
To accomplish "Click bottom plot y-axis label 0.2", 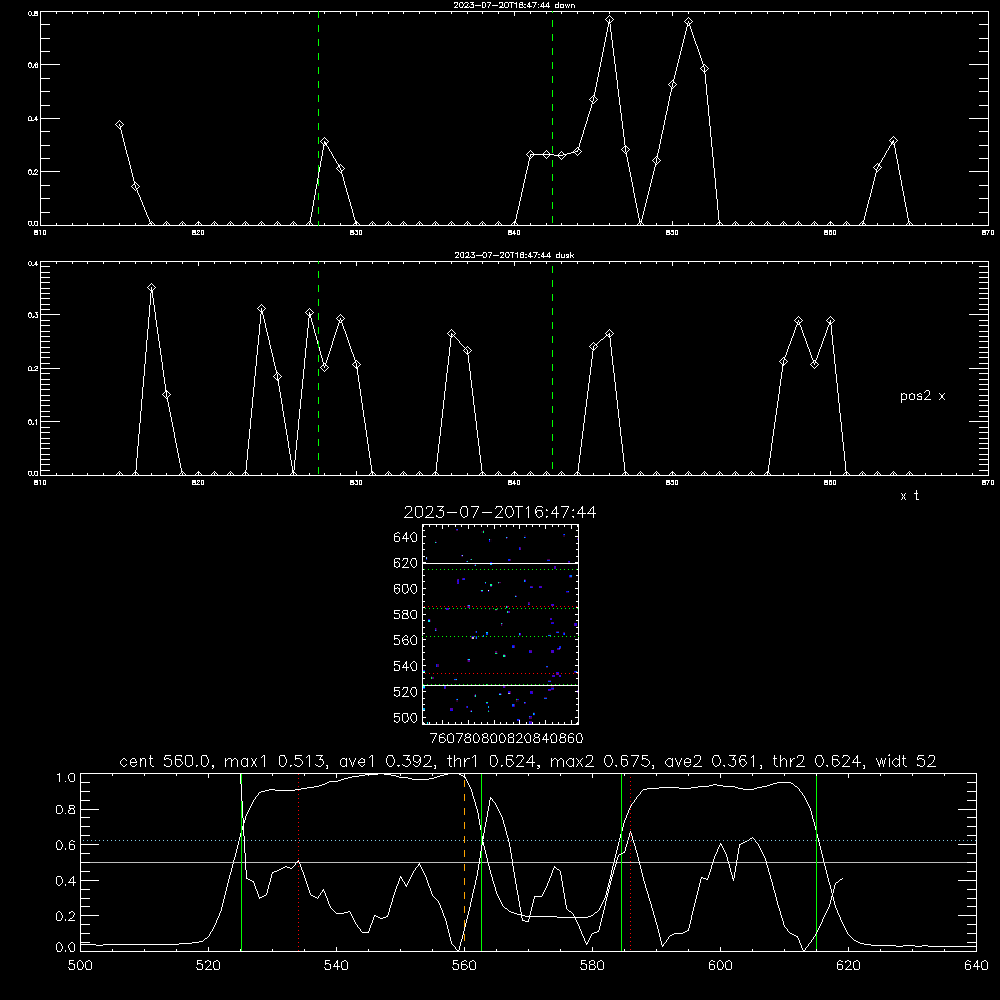I will coord(66,916).
